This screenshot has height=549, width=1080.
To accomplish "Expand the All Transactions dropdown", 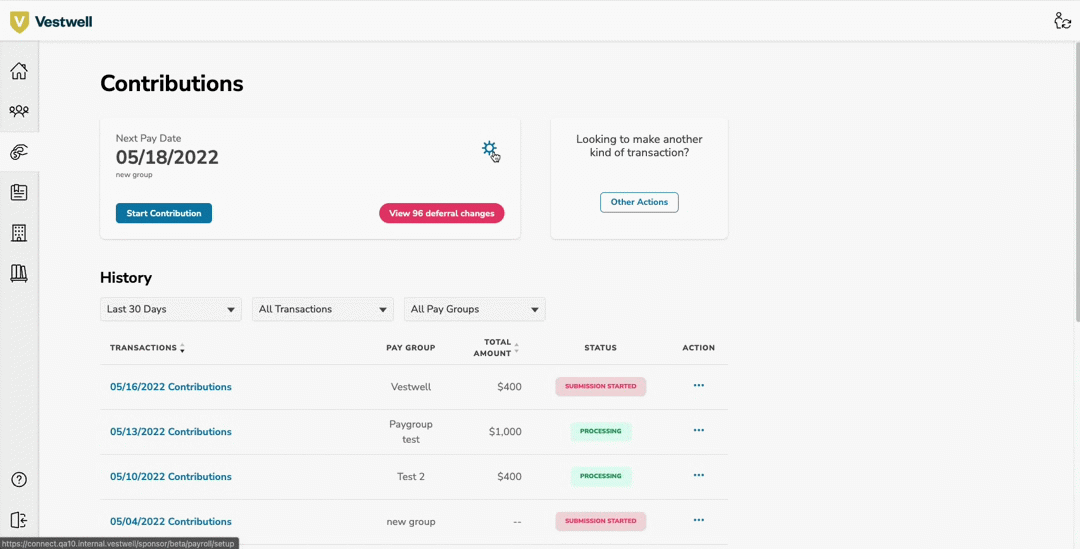I will 322,309.
